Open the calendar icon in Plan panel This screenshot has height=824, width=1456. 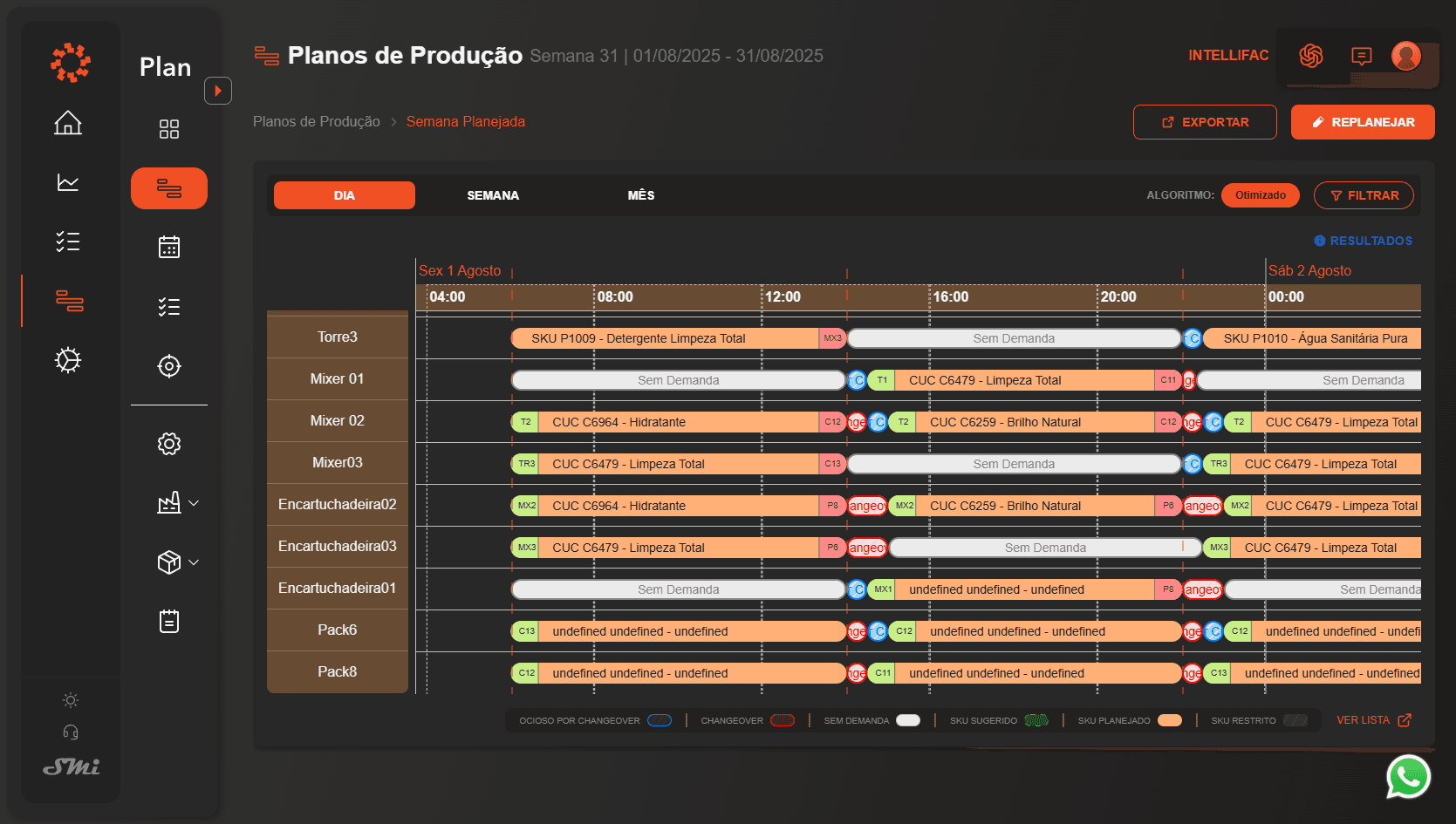pyautogui.click(x=169, y=248)
